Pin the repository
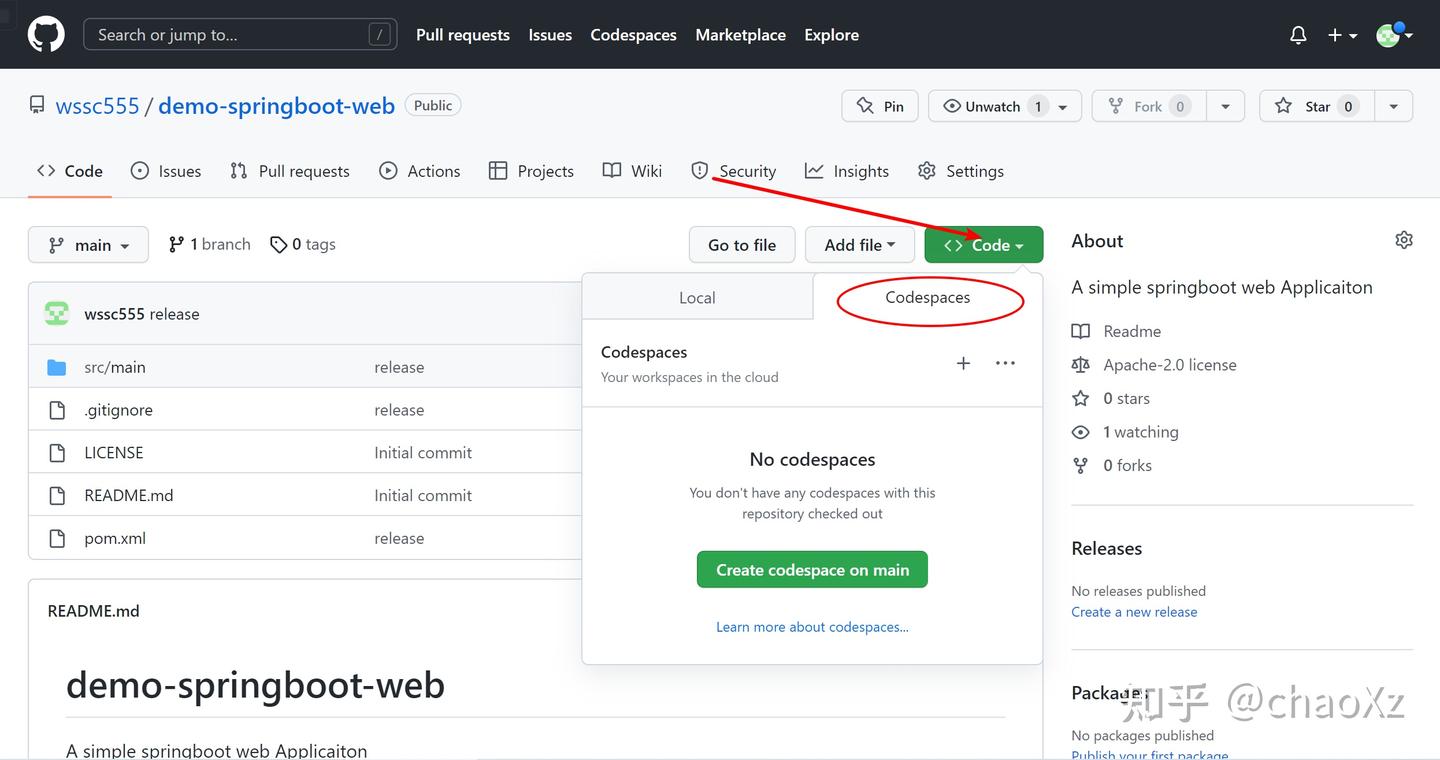1440x760 pixels. click(x=879, y=105)
